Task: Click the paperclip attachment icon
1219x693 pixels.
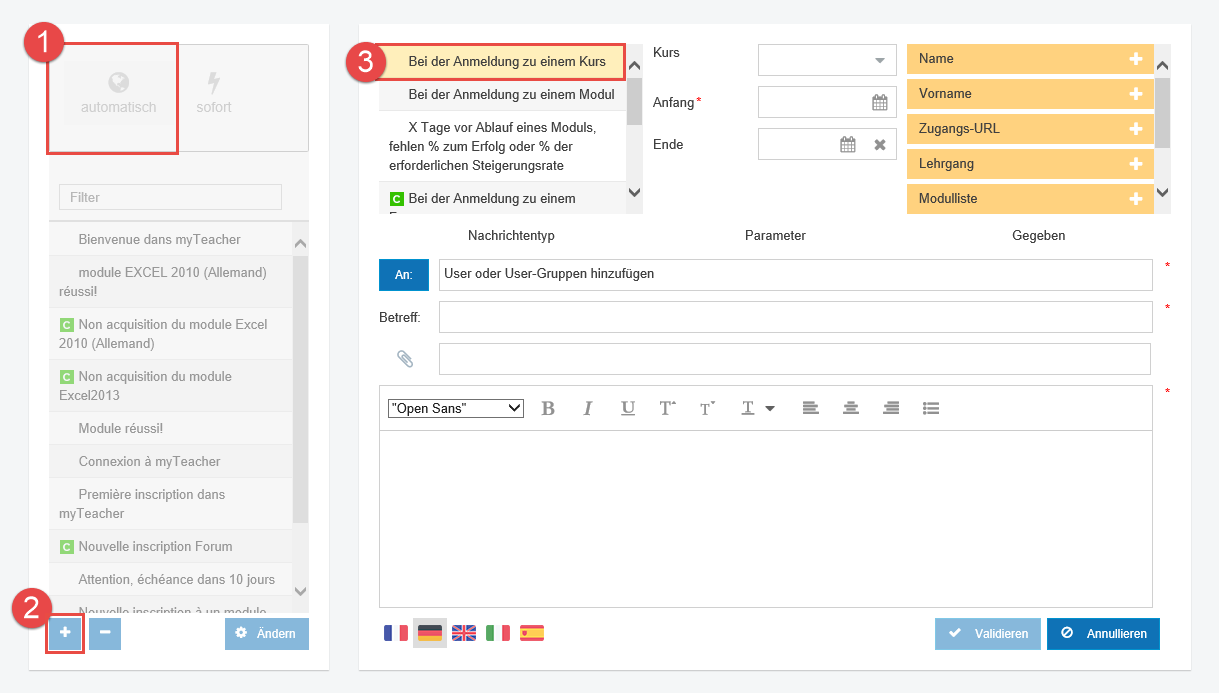Action: pos(405,358)
